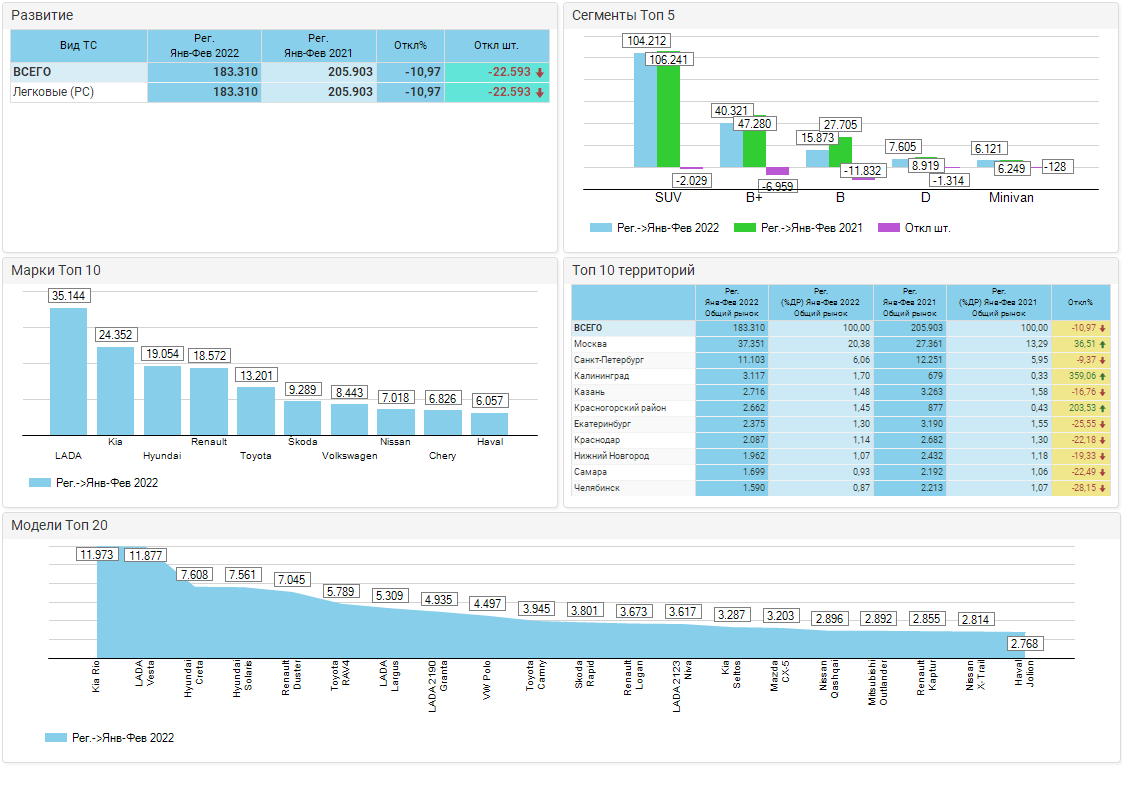Toggle green Янв-Фев 2021 series in segments legend

[x=745, y=228]
